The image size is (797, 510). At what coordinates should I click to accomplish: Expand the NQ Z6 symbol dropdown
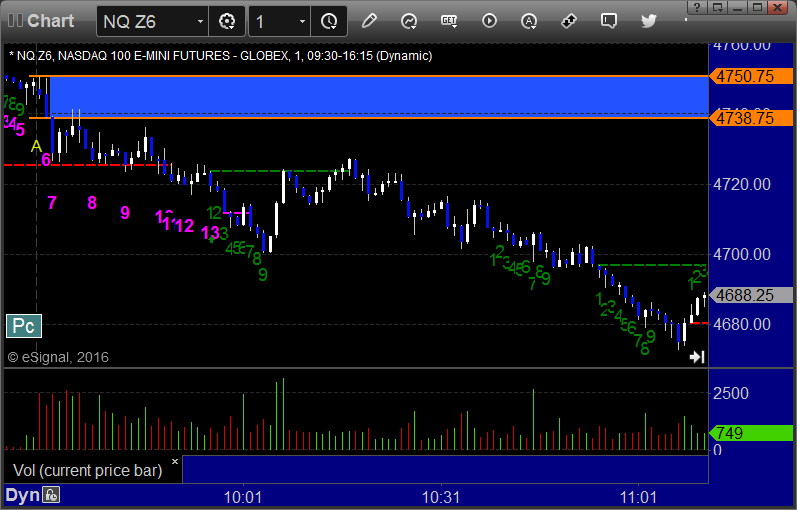pos(201,21)
